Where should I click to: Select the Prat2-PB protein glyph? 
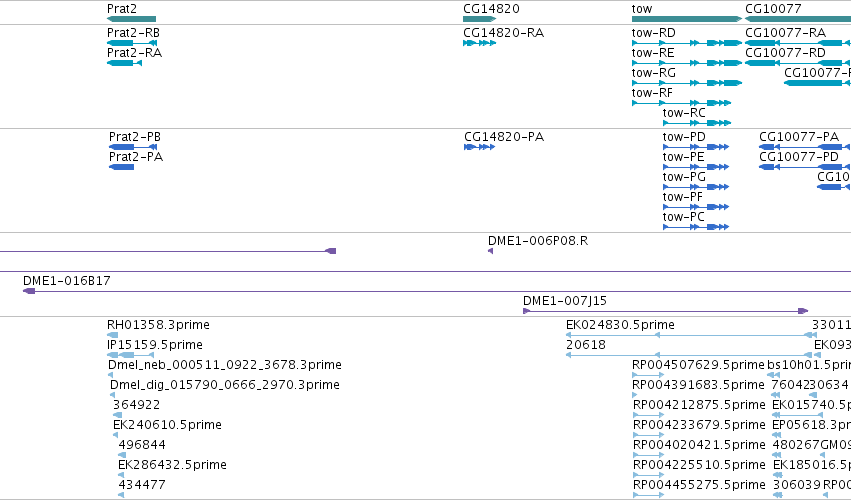point(133,147)
